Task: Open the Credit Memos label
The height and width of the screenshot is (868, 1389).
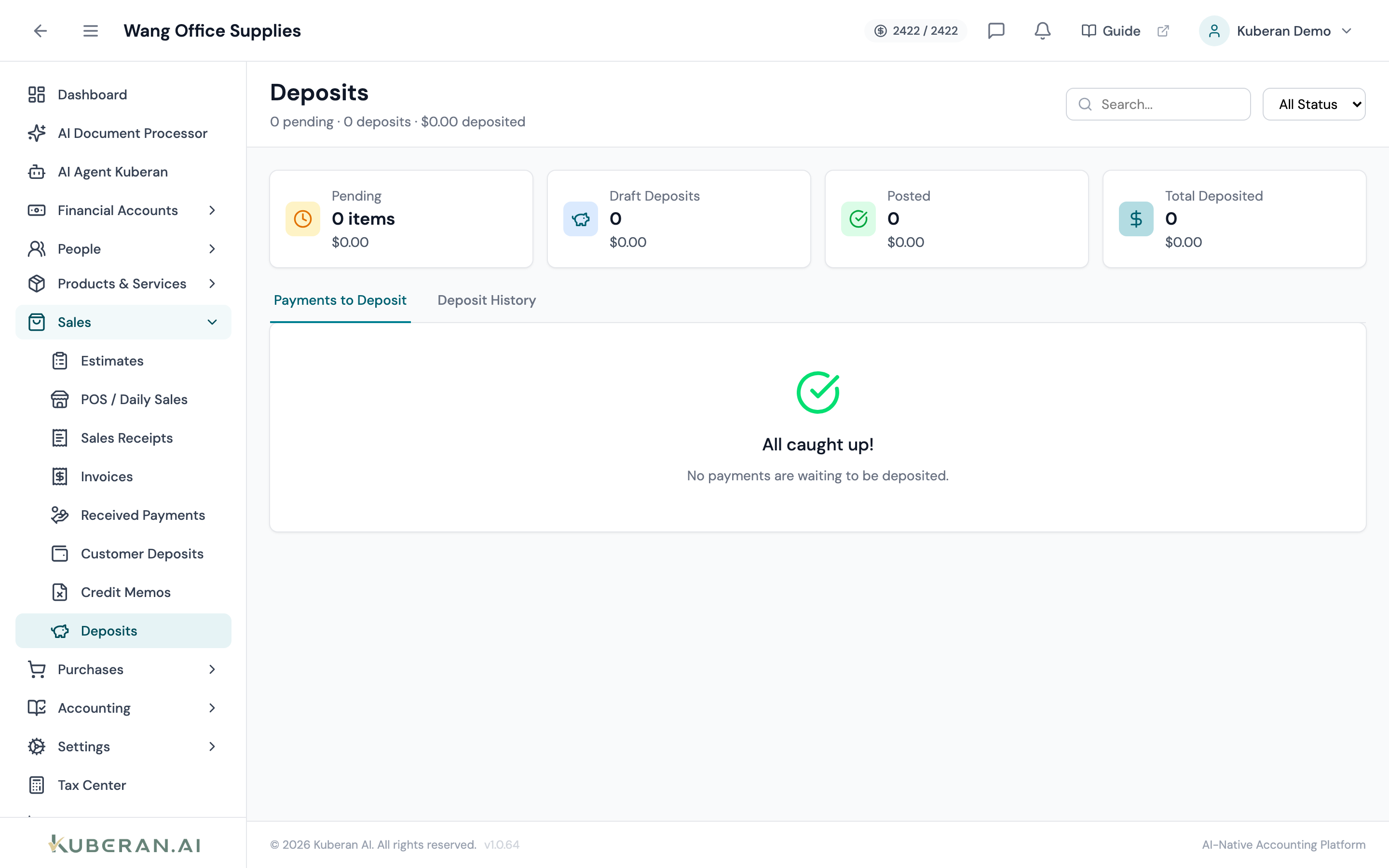Action: [x=126, y=592]
